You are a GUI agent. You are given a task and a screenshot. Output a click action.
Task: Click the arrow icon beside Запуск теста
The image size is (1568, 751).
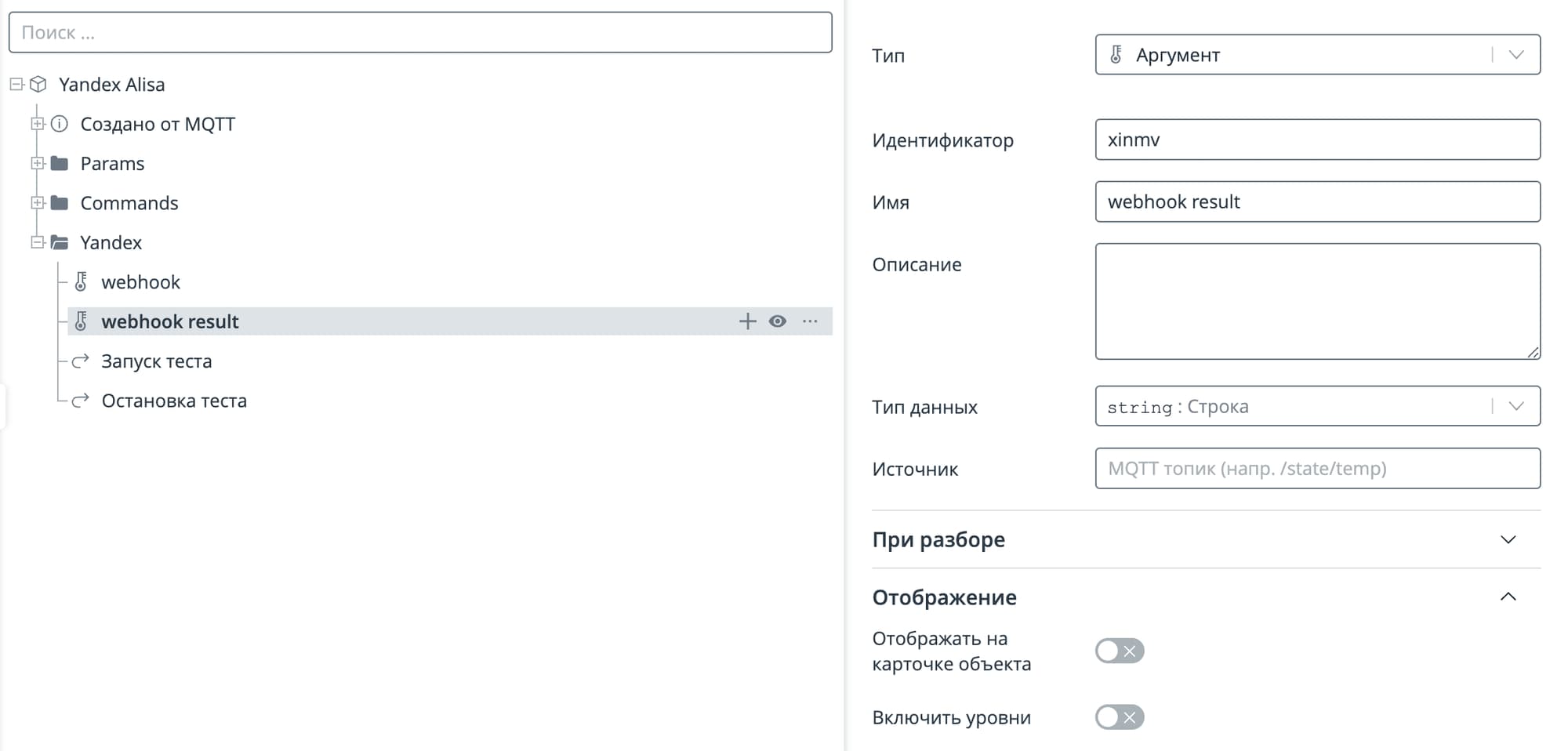tap(80, 361)
